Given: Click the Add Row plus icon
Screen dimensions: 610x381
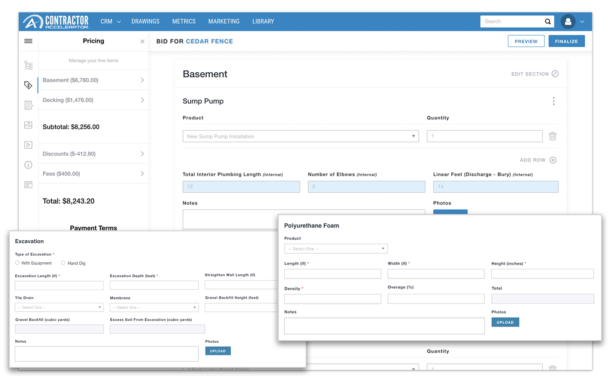Looking at the screenshot, I should click(553, 160).
